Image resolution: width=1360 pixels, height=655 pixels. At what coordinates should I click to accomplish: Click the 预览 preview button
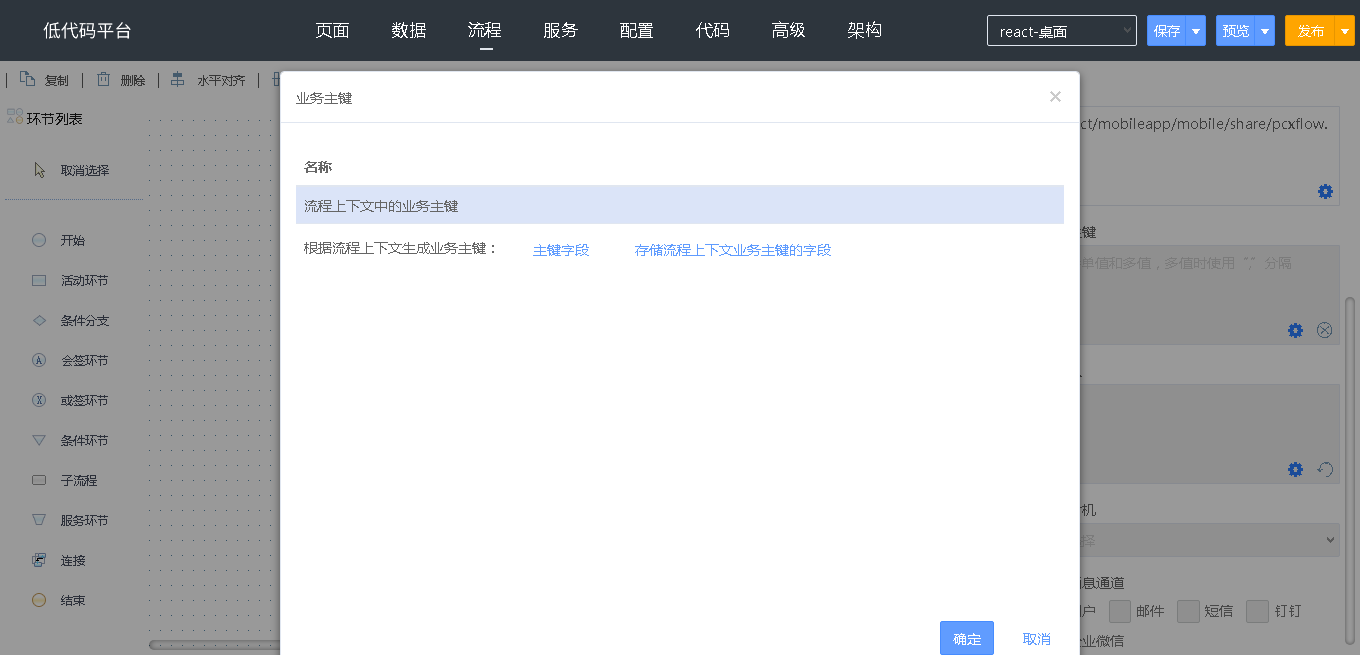1236,31
